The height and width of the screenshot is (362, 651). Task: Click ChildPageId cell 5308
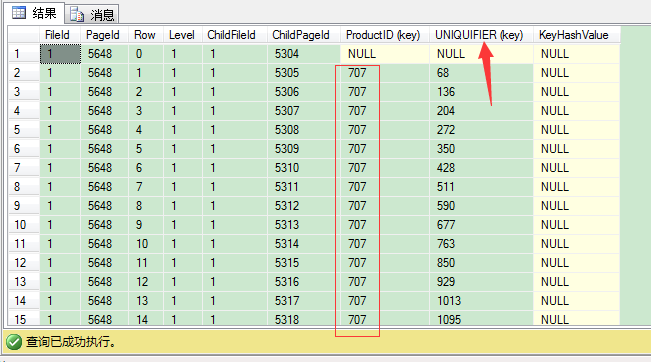tap(304, 130)
